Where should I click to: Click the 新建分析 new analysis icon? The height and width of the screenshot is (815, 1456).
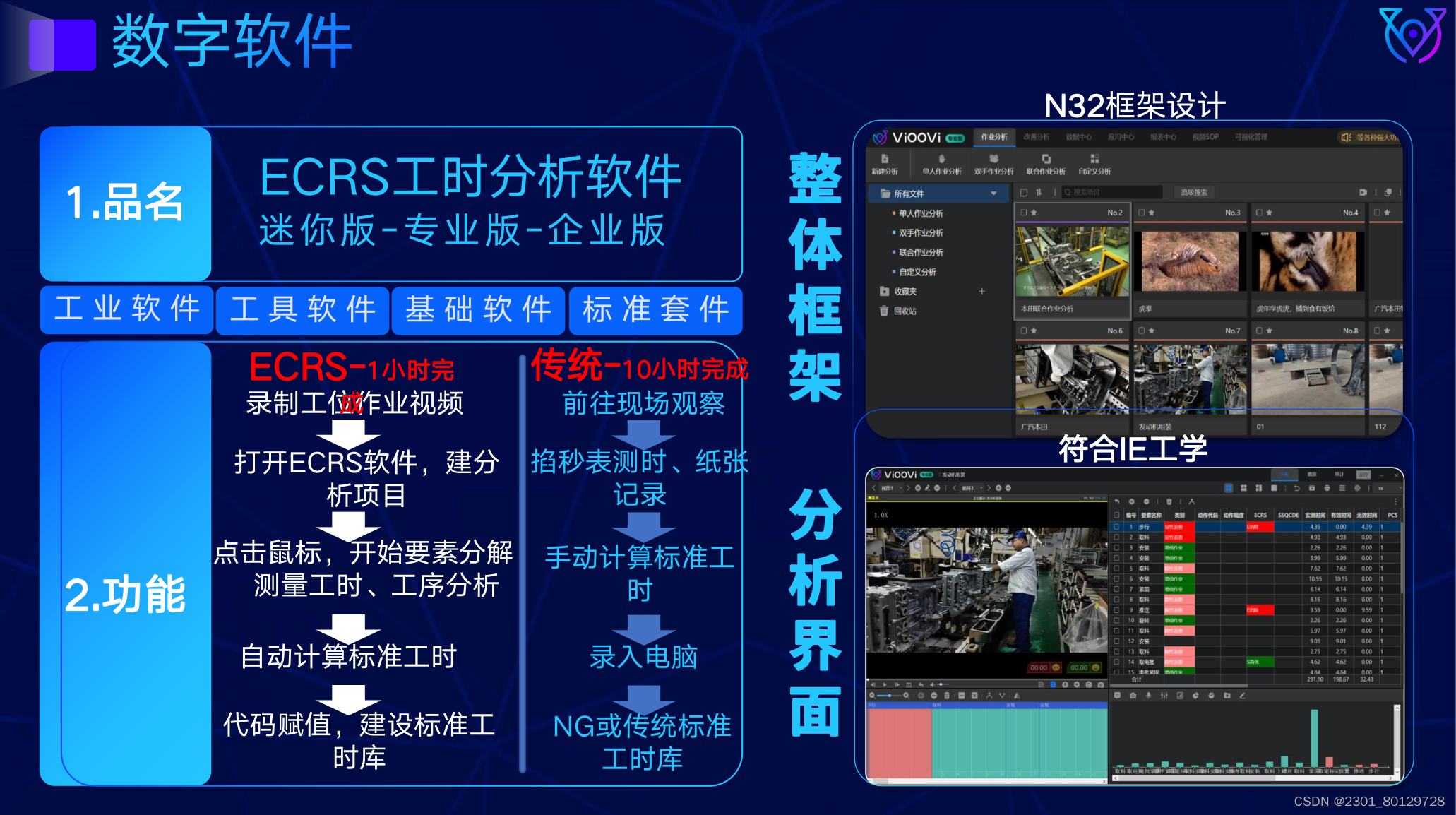[x=884, y=160]
